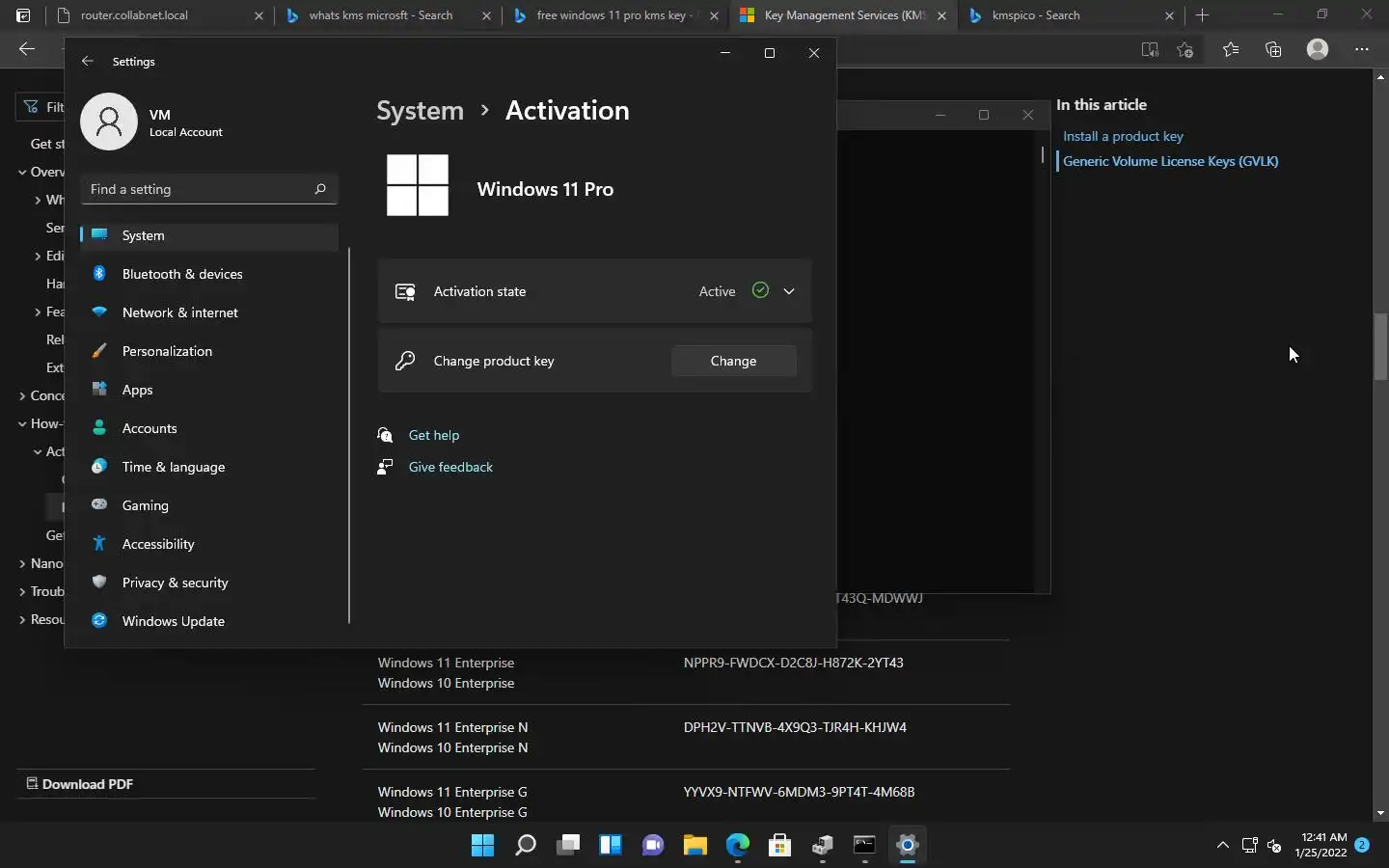The image size is (1389, 868).
Task: Close the kmspico Search tab
Action: [x=1169, y=15]
